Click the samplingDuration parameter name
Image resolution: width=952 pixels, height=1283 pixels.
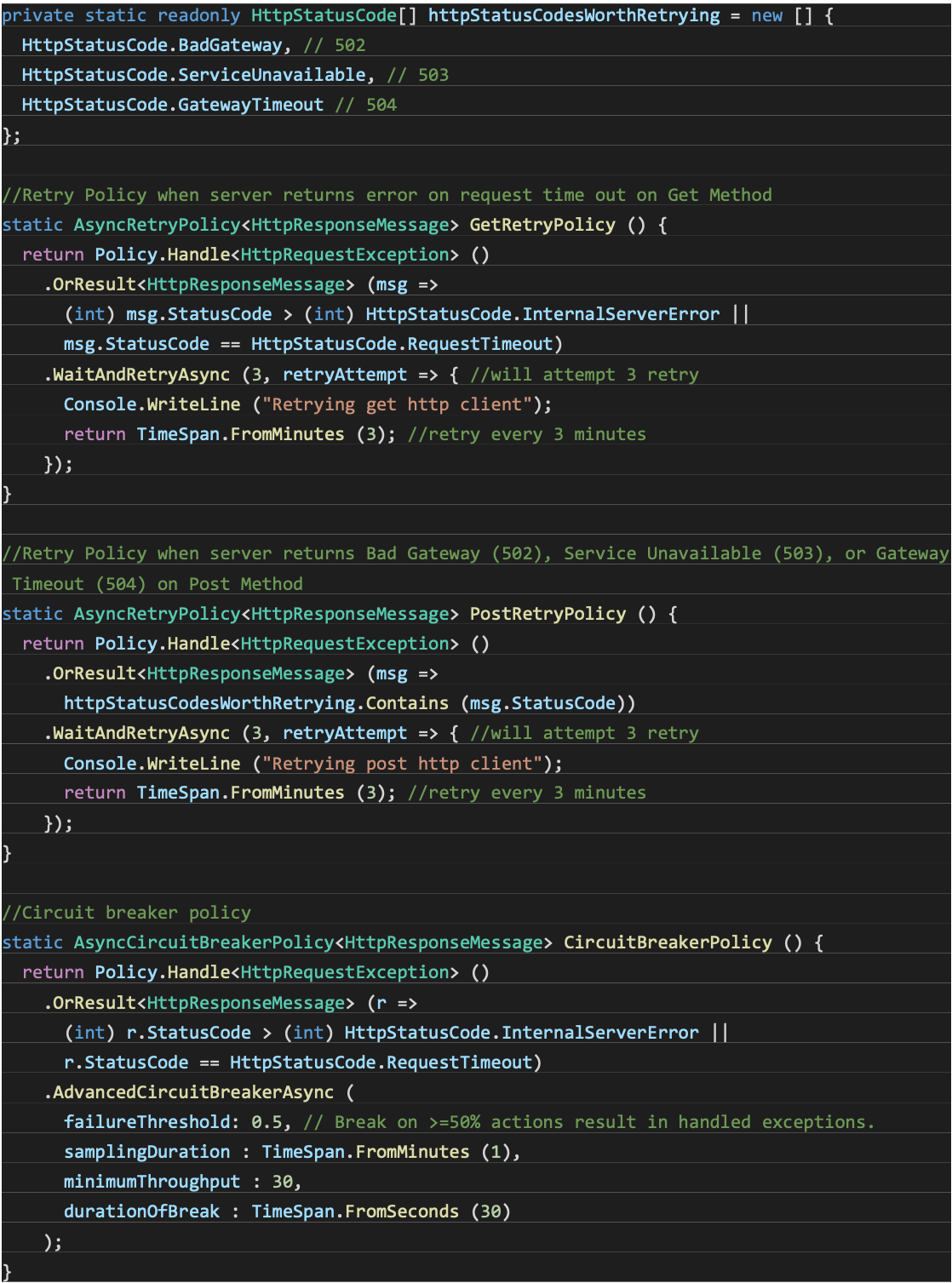click(146, 1152)
